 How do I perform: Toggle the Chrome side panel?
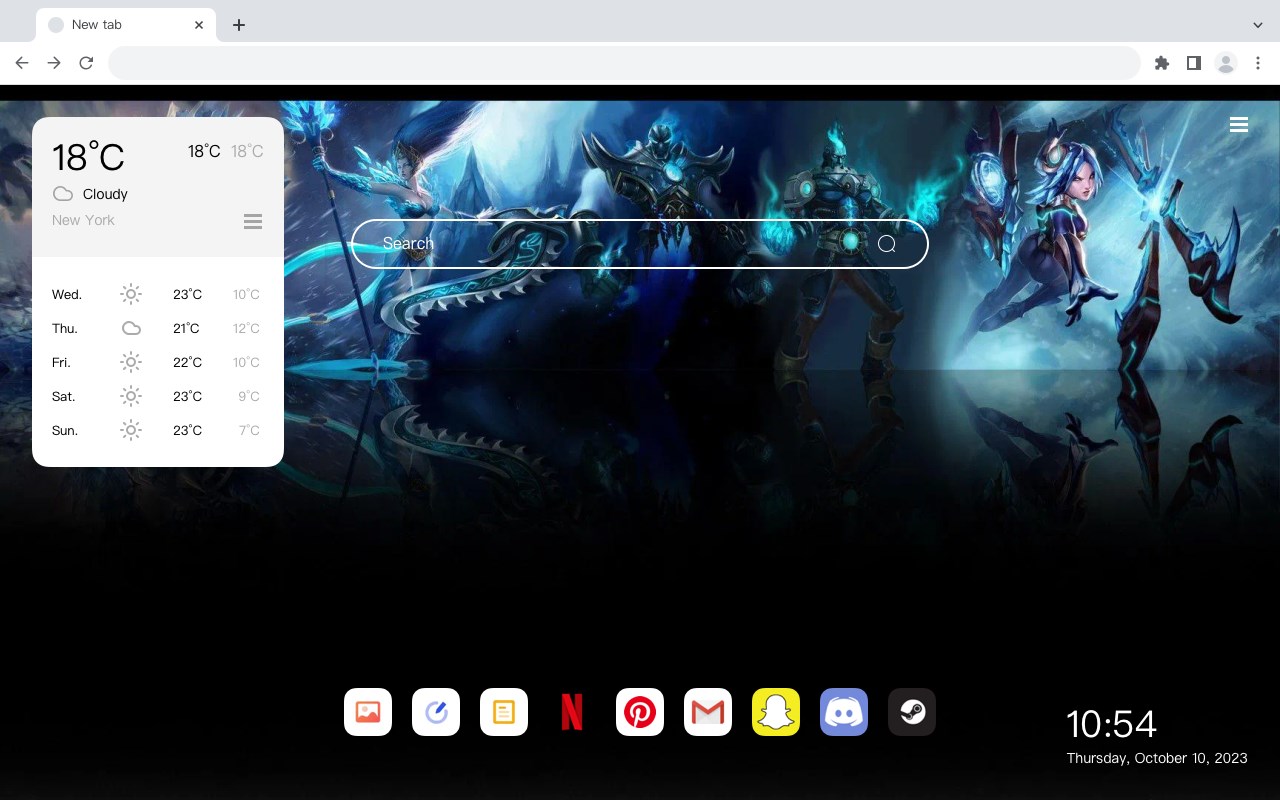[x=1193, y=63]
